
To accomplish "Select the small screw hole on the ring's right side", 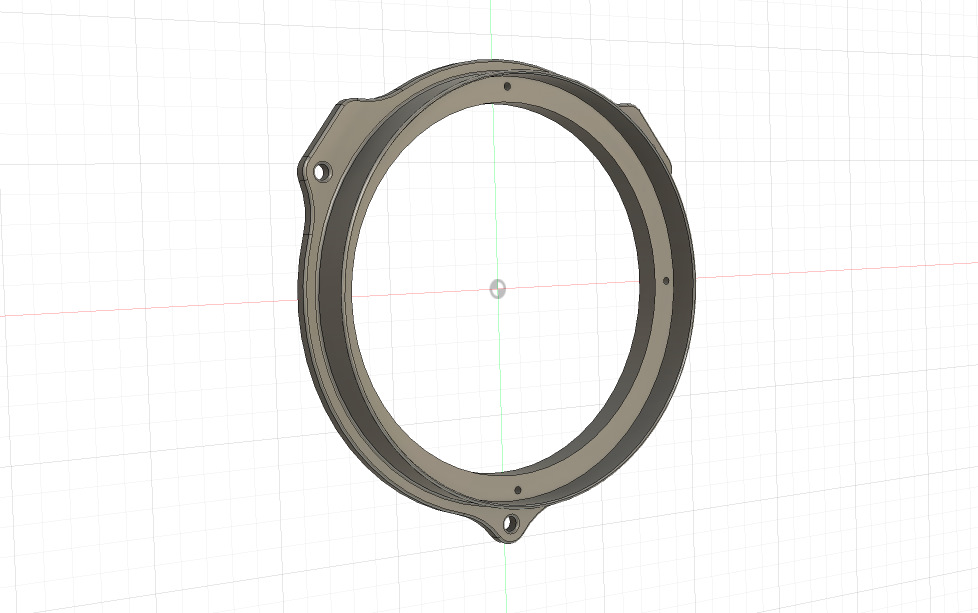I will click(x=666, y=281).
